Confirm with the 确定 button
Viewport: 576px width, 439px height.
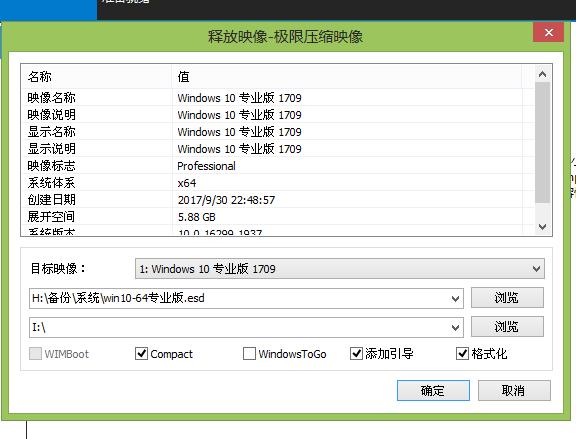coord(433,390)
